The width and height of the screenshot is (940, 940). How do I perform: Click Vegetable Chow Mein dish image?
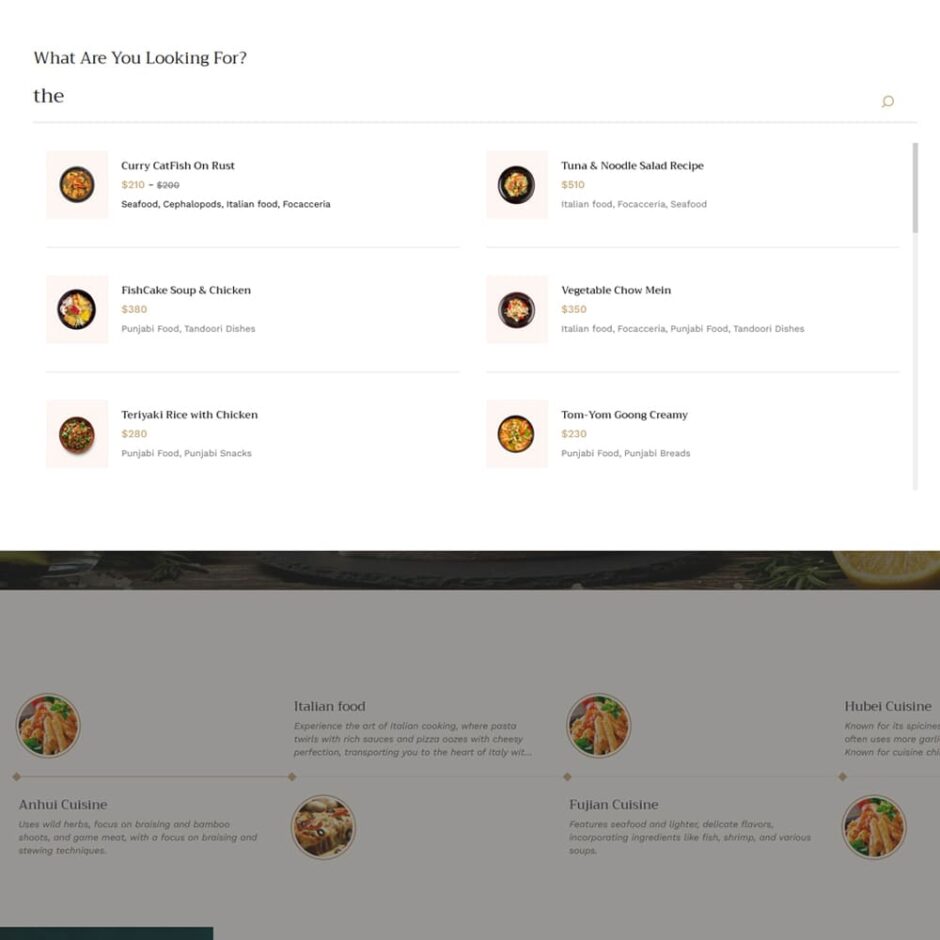coord(517,309)
